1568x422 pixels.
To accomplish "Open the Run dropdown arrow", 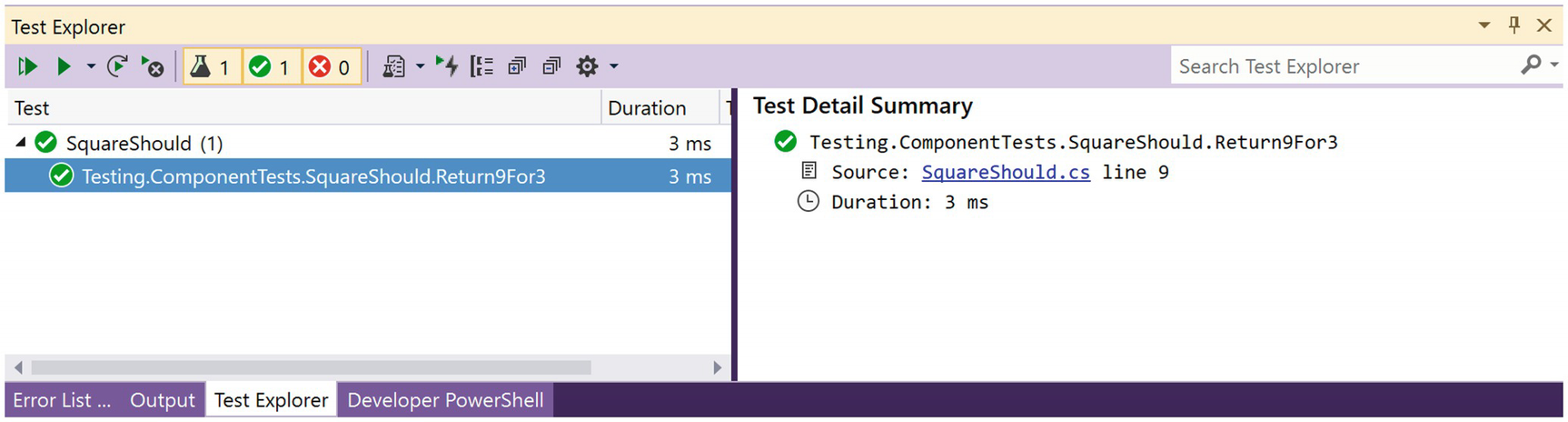I will coord(91,66).
